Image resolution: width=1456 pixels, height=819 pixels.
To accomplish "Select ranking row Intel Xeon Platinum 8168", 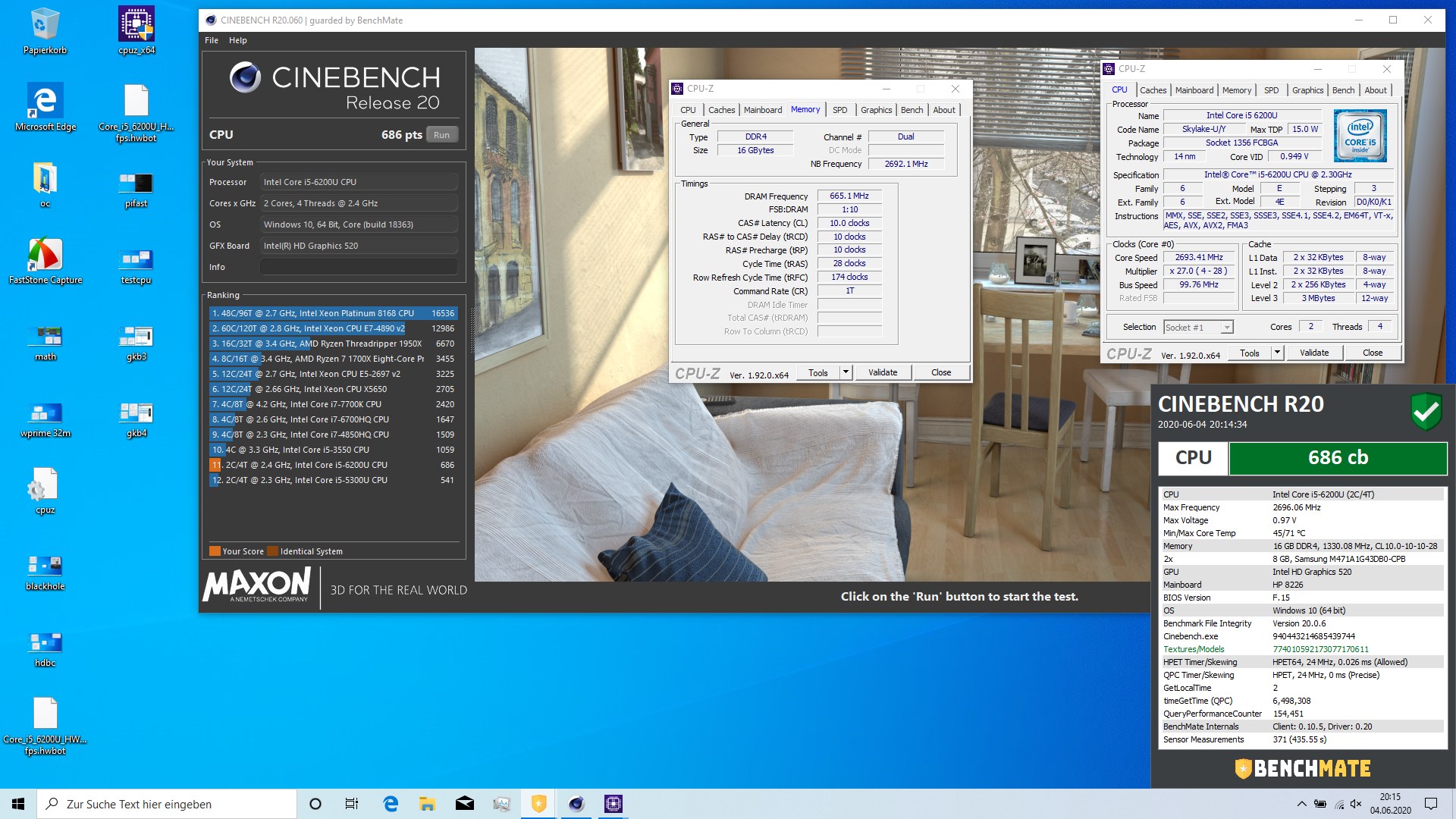I will coord(333,313).
